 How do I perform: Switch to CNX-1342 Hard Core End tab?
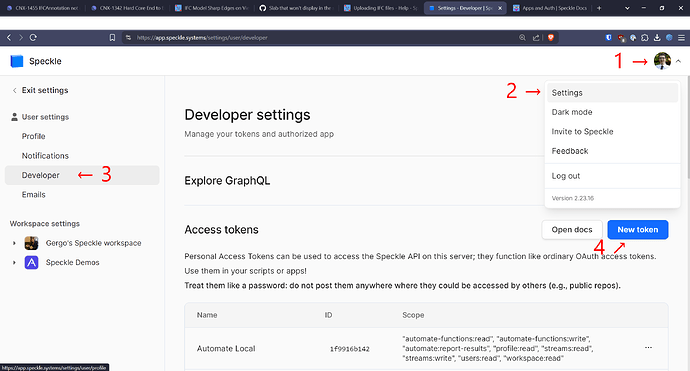127,8
